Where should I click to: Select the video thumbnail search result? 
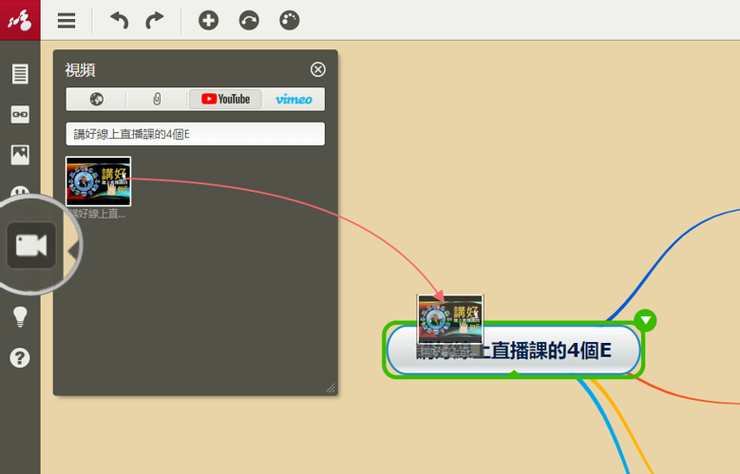point(98,182)
